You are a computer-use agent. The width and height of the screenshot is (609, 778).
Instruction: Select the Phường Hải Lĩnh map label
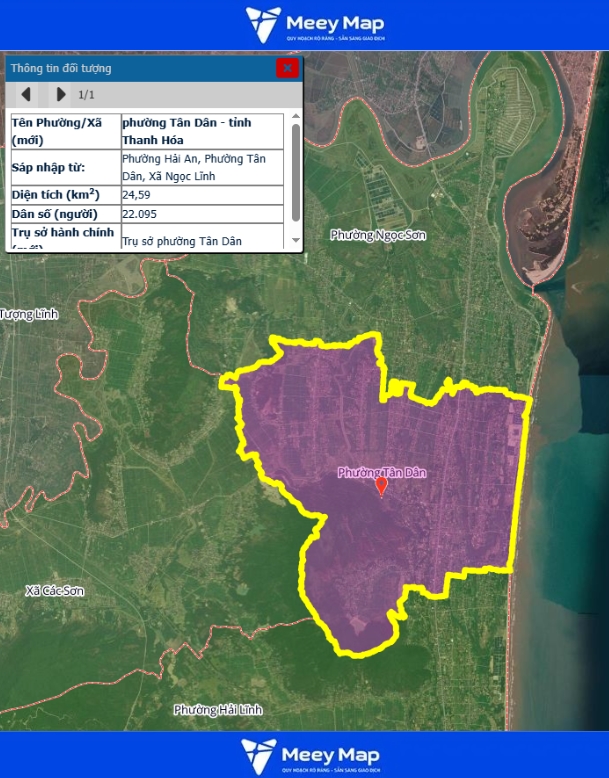(x=218, y=709)
